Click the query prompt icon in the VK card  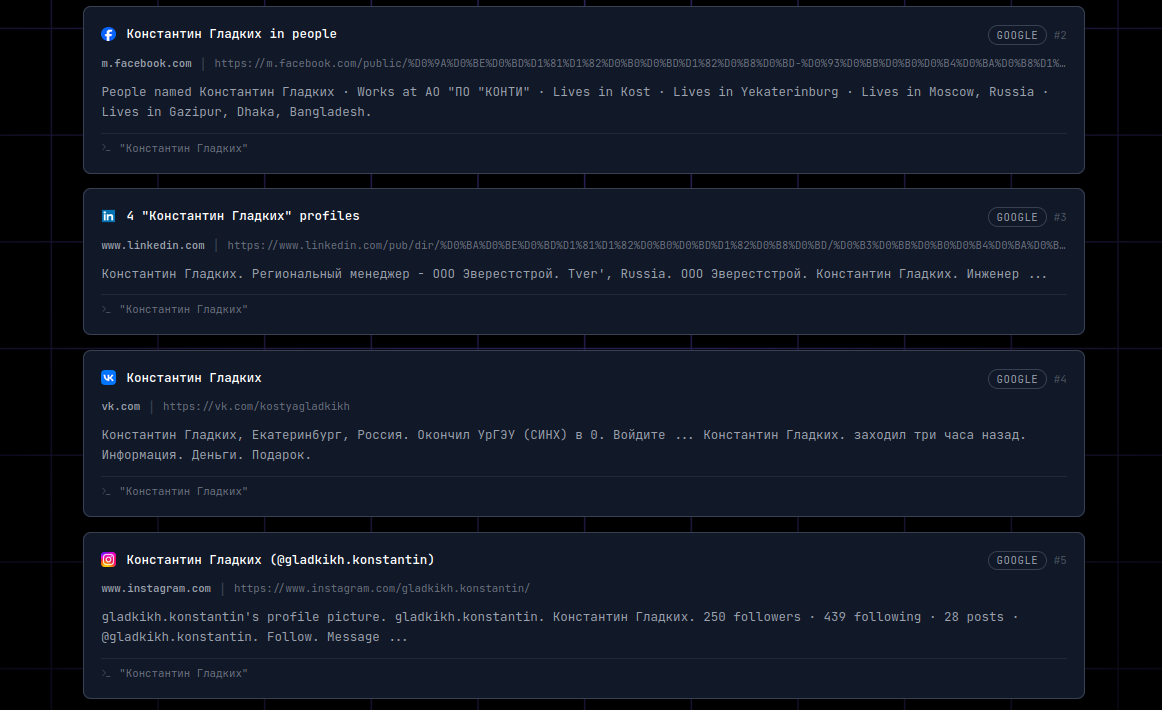(x=106, y=492)
